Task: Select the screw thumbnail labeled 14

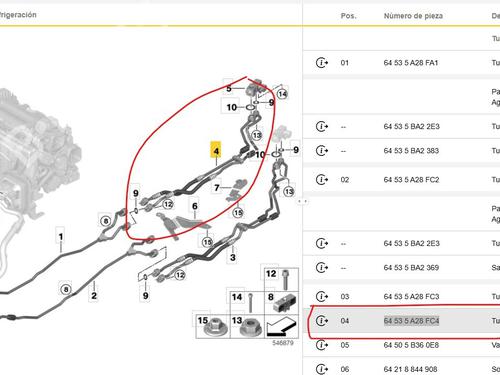Action: 246,302
